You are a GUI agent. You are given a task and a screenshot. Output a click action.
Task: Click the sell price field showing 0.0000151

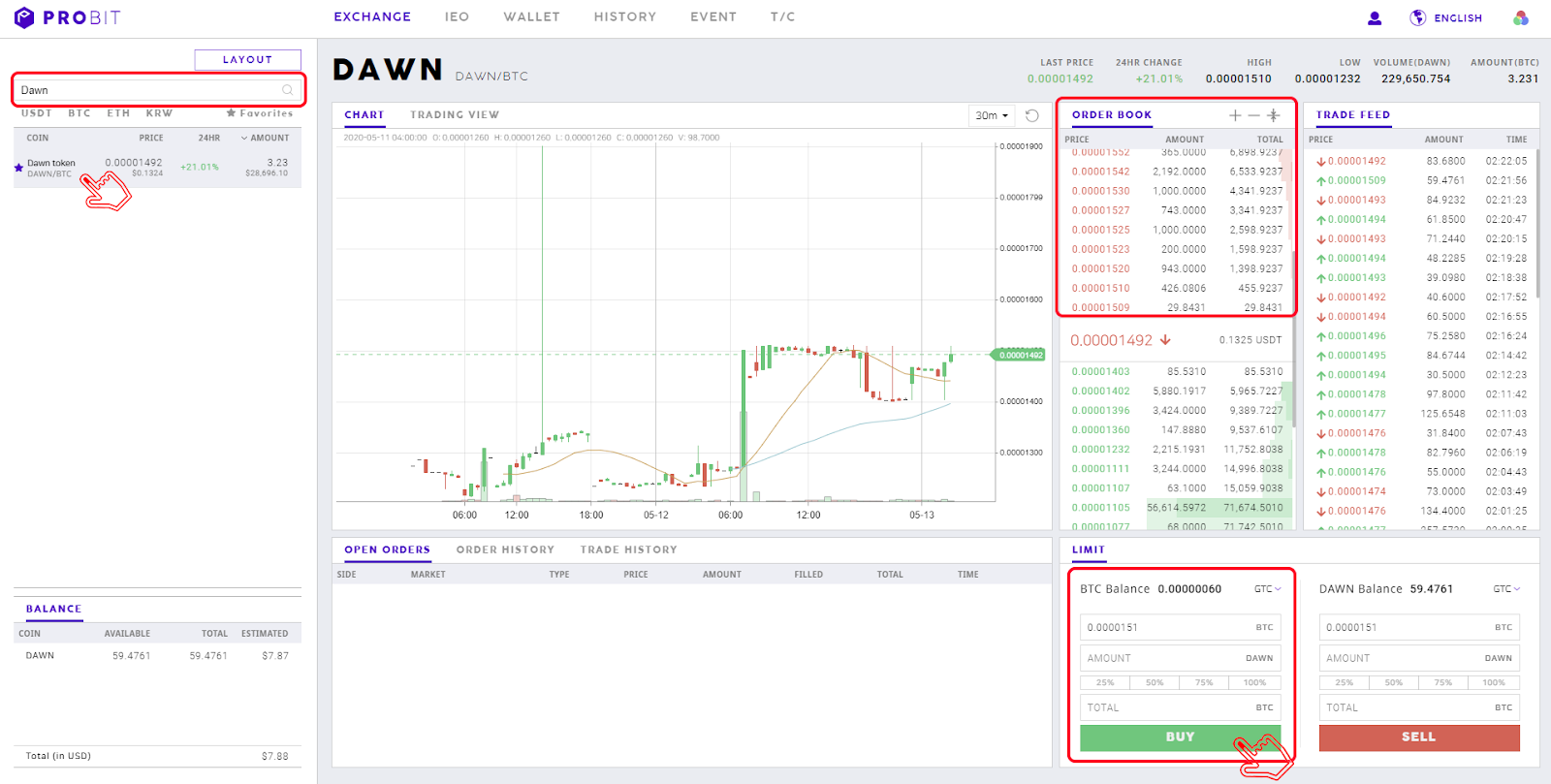pos(1419,627)
